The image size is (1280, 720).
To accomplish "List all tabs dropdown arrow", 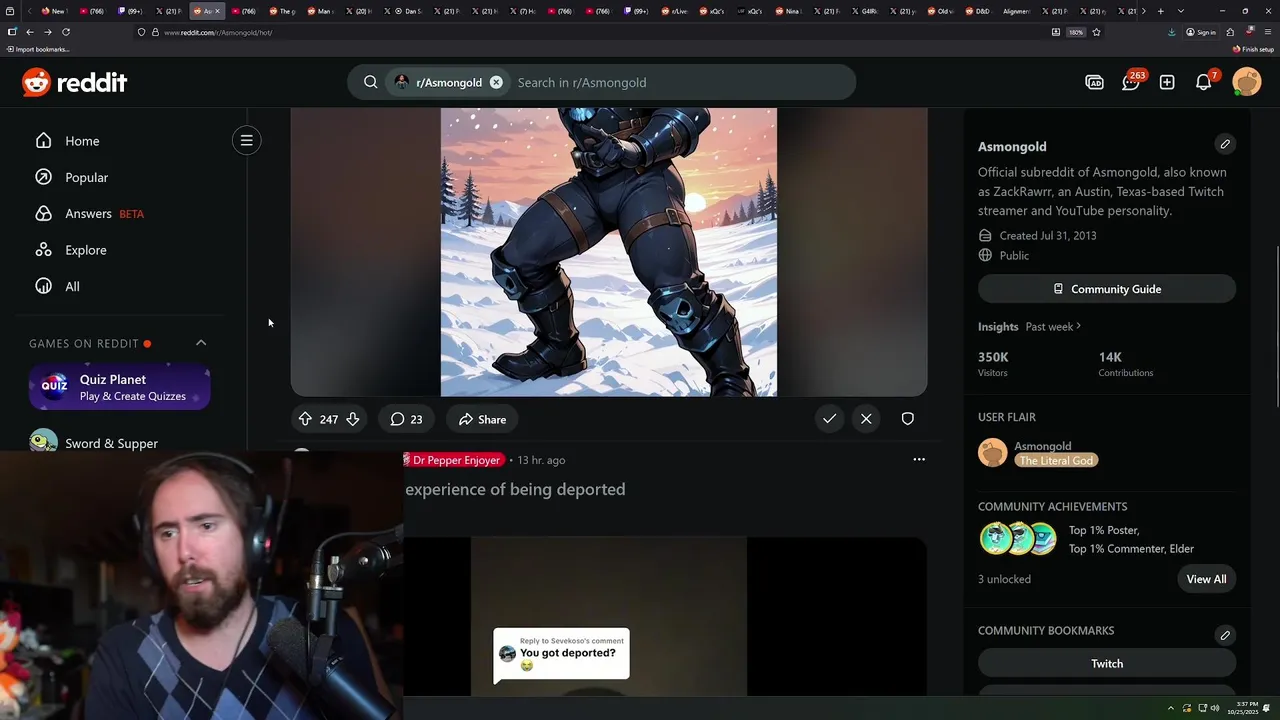I will (1181, 11).
